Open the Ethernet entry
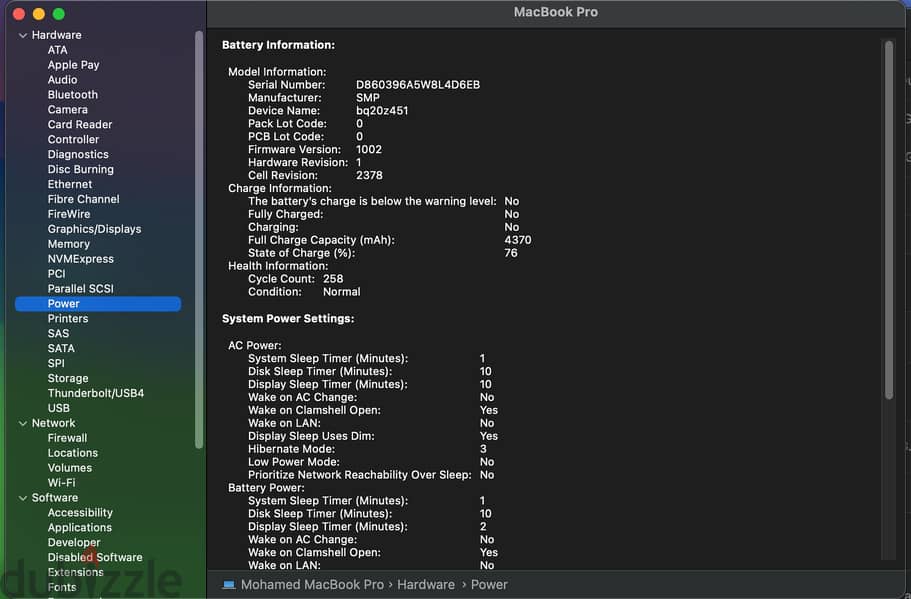Screen dimensions: 911x599 pos(70,184)
